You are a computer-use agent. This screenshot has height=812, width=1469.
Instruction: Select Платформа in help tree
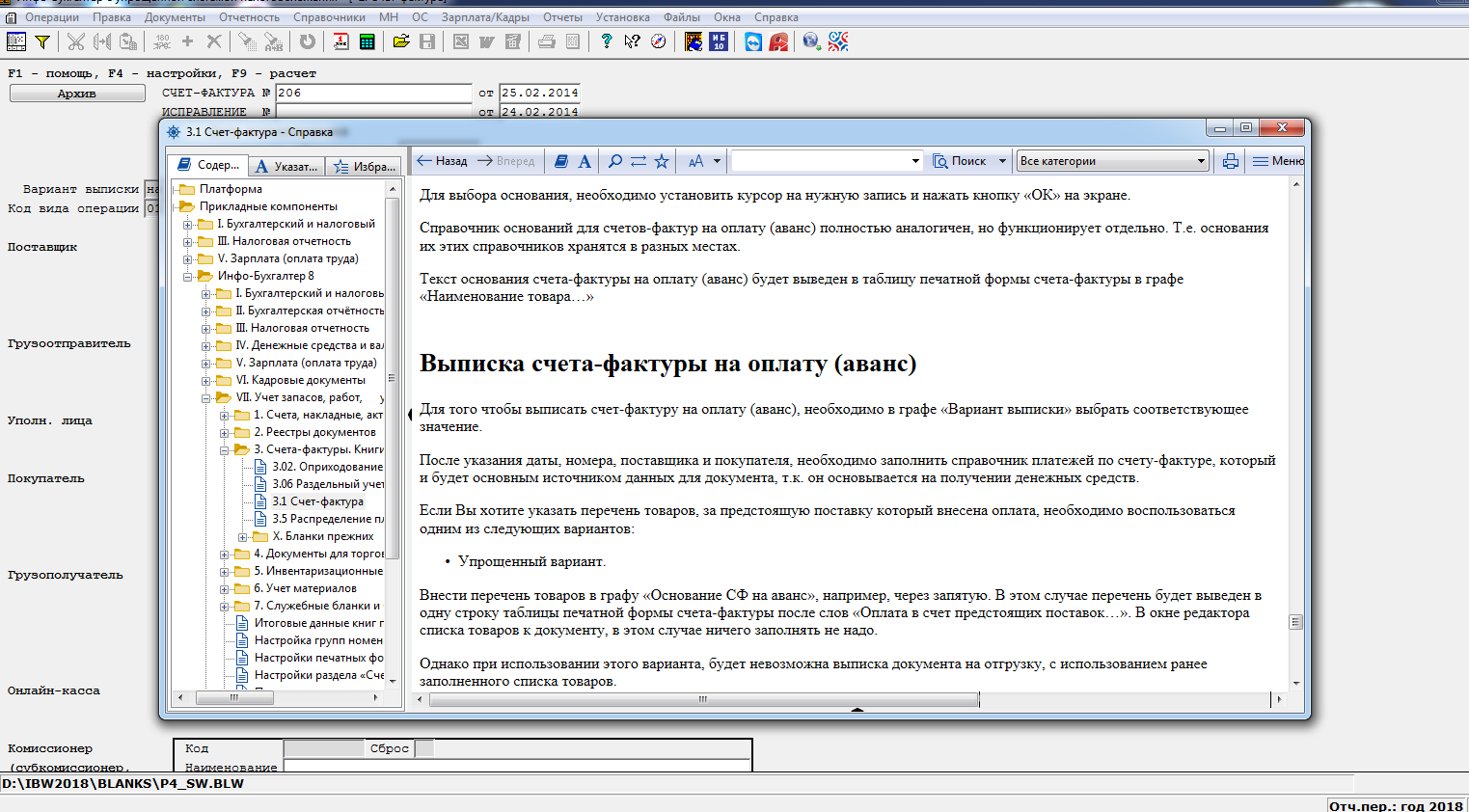pos(231,189)
